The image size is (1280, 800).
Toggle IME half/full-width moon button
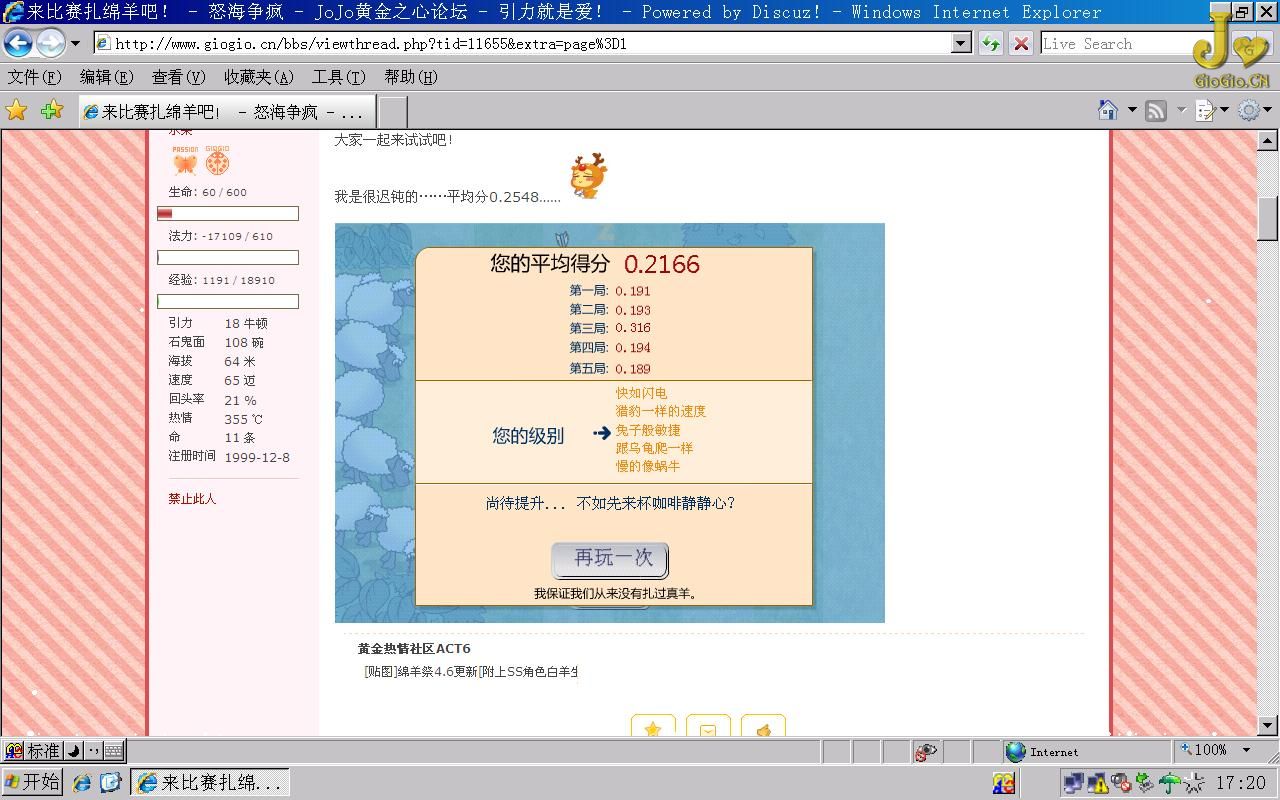(x=74, y=750)
